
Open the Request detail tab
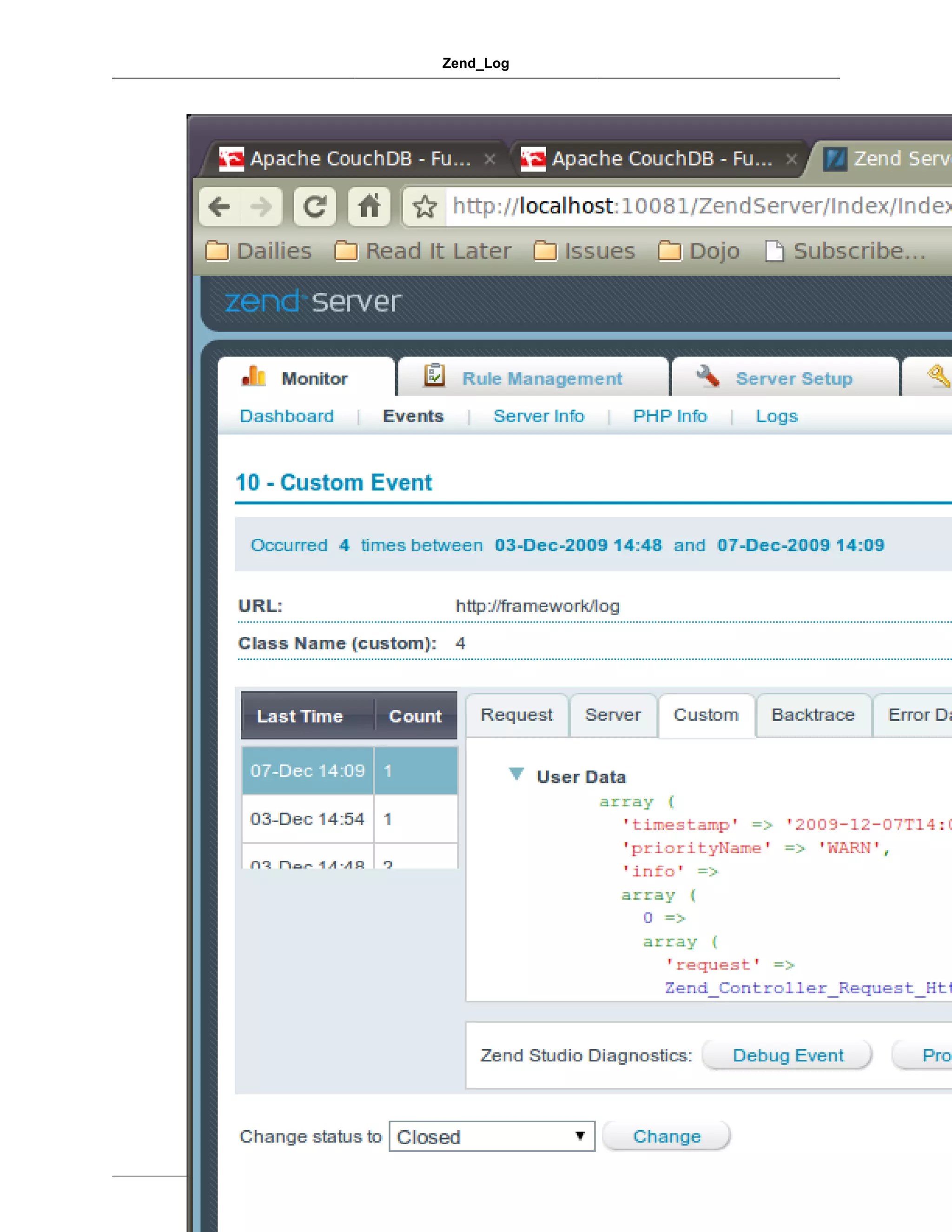(516, 715)
